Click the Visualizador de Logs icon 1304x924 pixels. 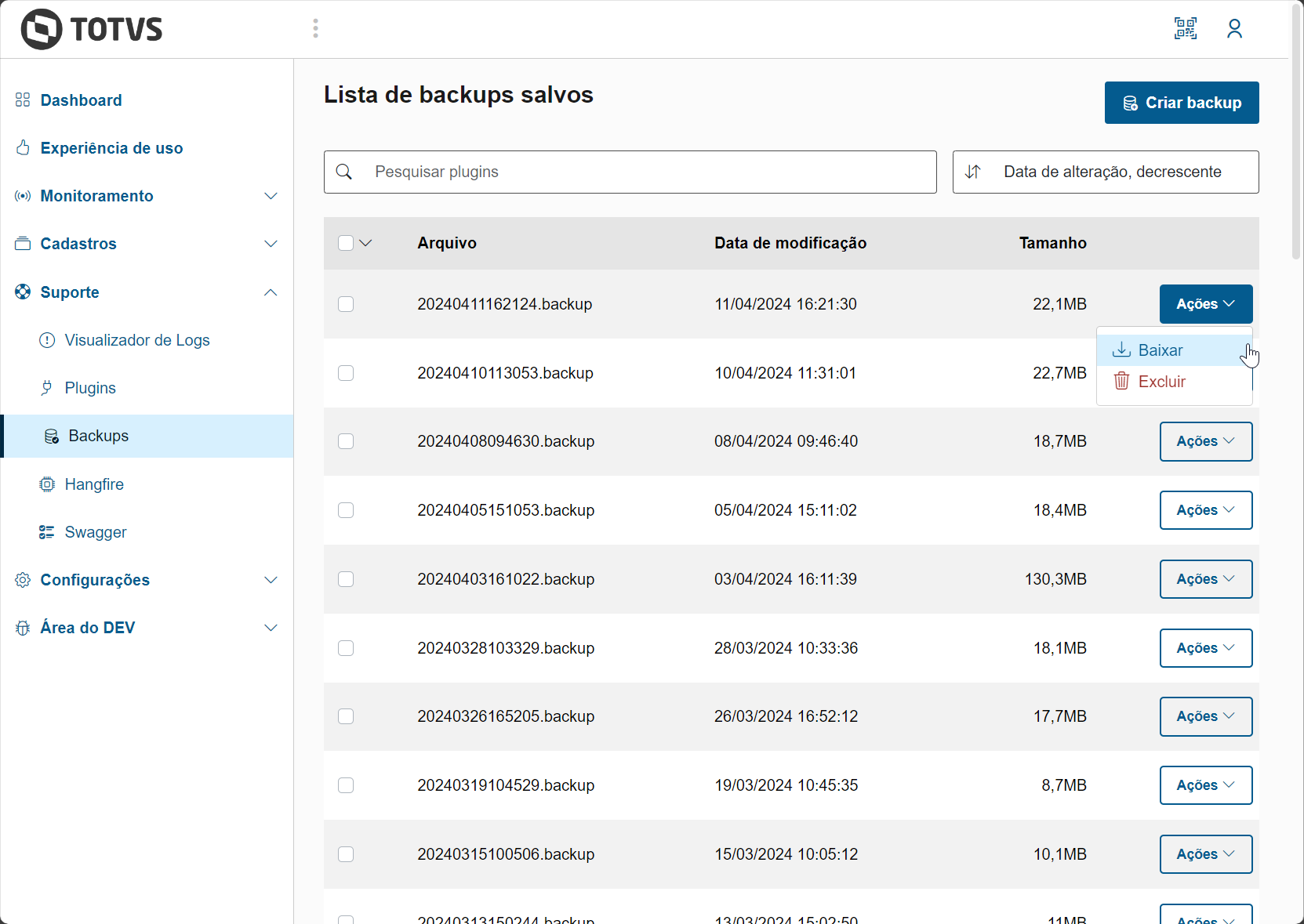[47, 340]
